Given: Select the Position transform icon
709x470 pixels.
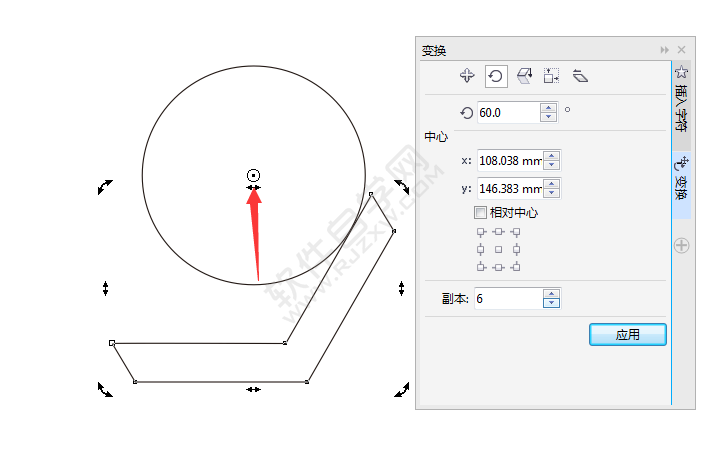Looking at the screenshot, I should pyautogui.click(x=466, y=76).
